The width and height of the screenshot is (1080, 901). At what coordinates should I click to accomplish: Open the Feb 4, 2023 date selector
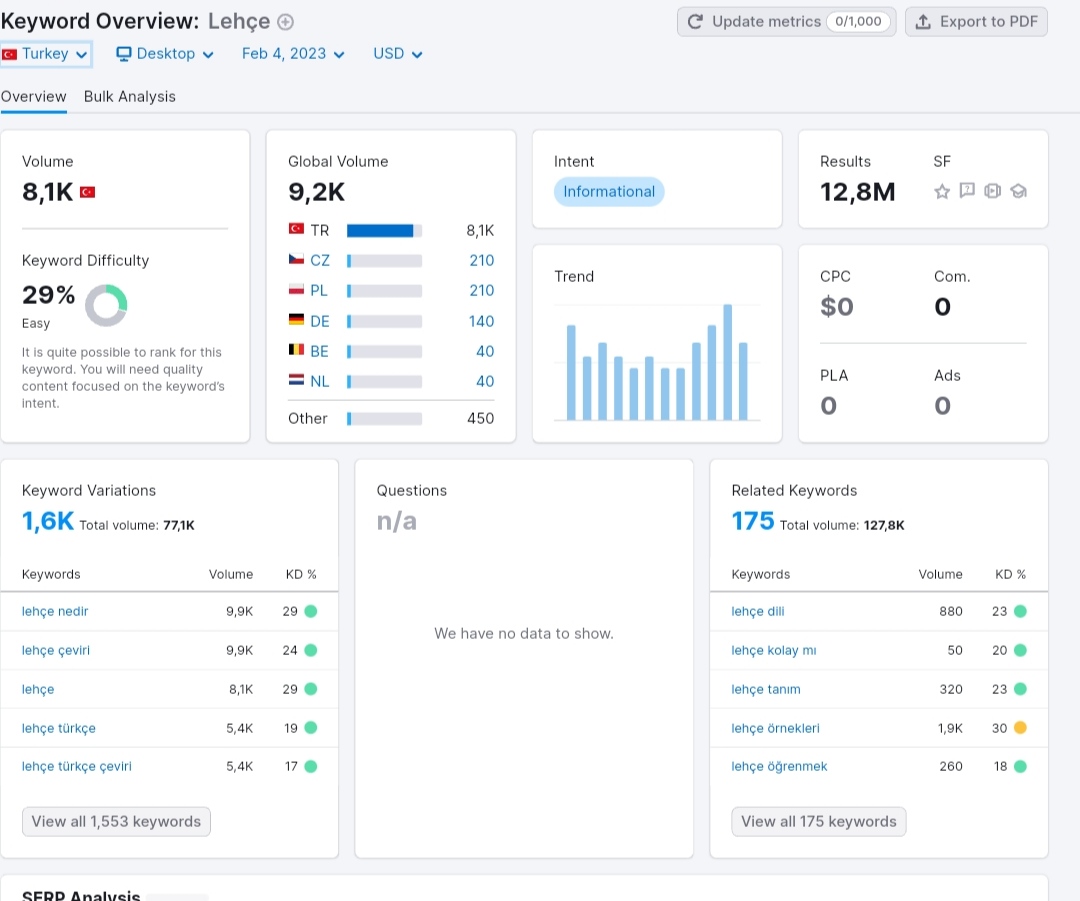tap(293, 54)
